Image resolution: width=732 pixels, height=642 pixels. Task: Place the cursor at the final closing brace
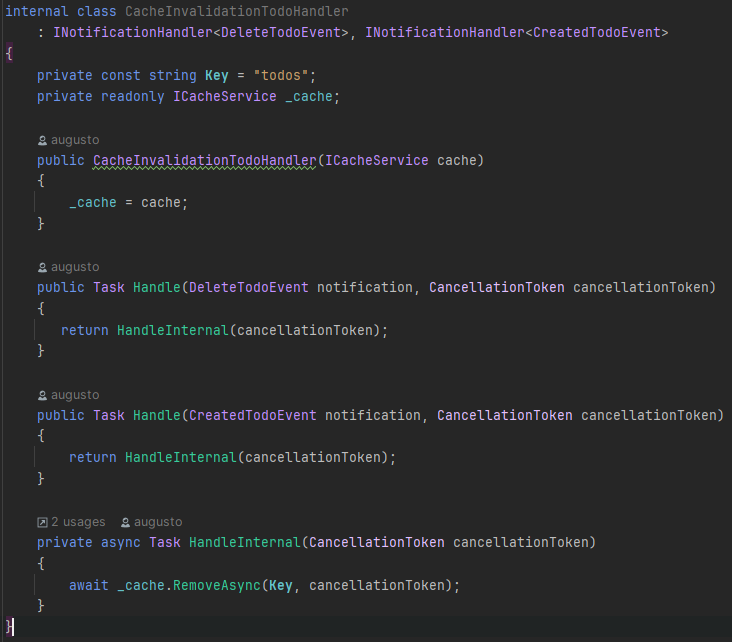[9, 627]
